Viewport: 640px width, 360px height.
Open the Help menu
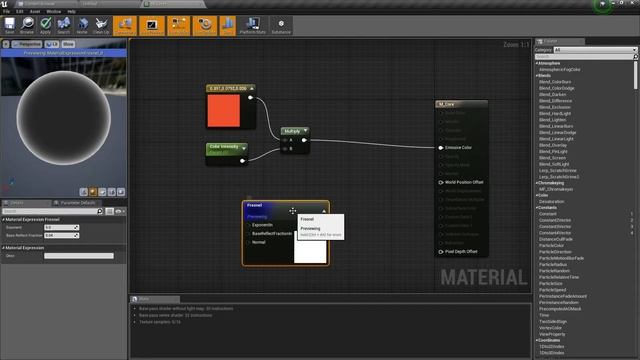pyautogui.click(x=71, y=11)
